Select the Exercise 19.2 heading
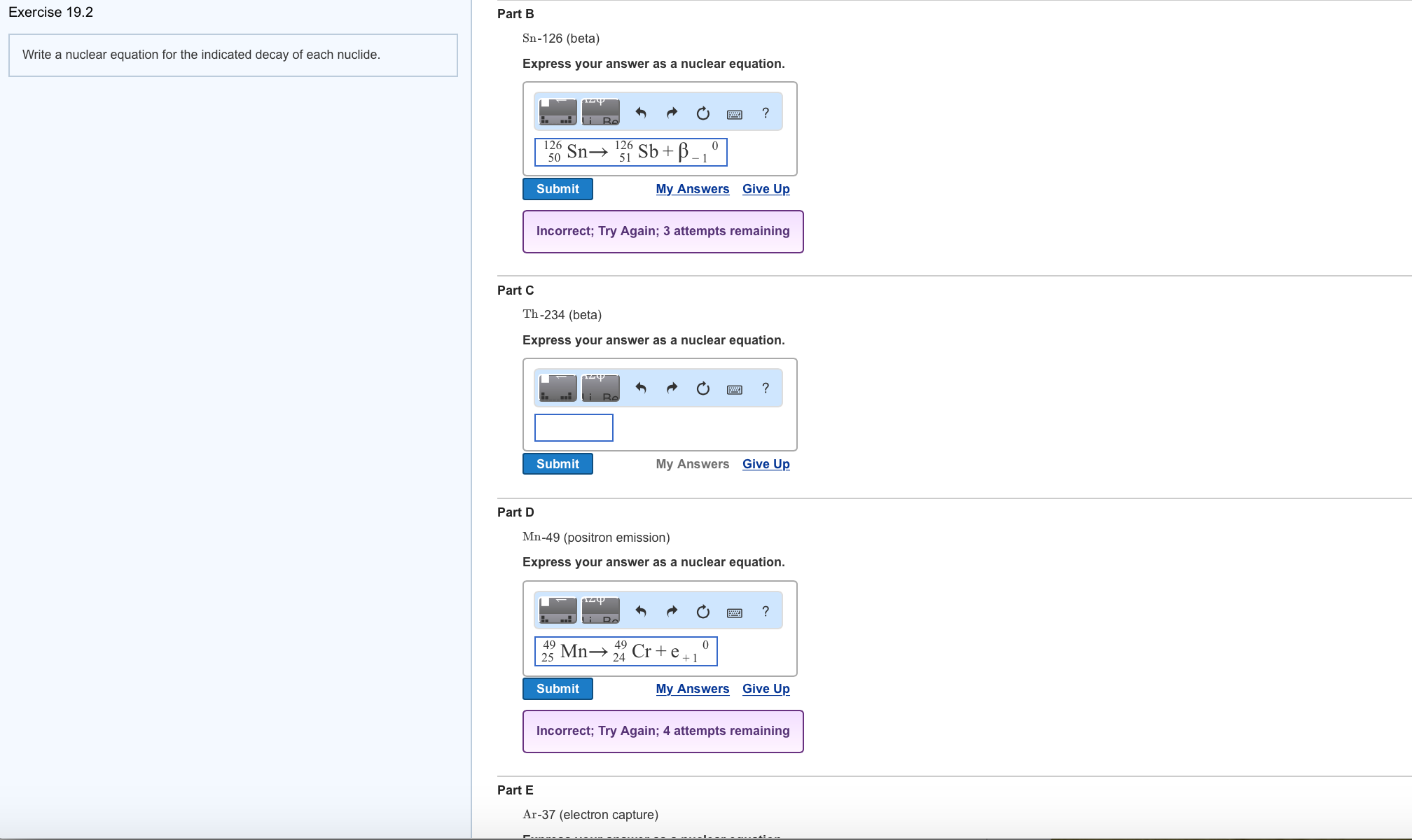The height and width of the screenshot is (840, 1412). click(x=50, y=13)
